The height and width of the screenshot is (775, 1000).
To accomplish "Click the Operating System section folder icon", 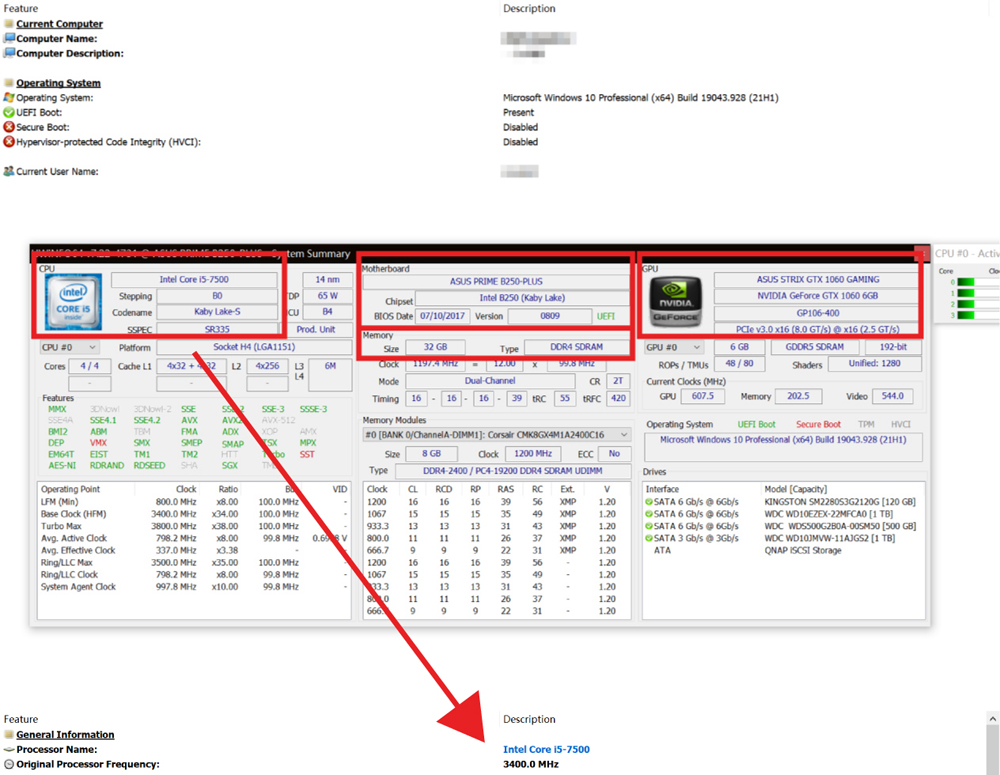I will coord(9,83).
